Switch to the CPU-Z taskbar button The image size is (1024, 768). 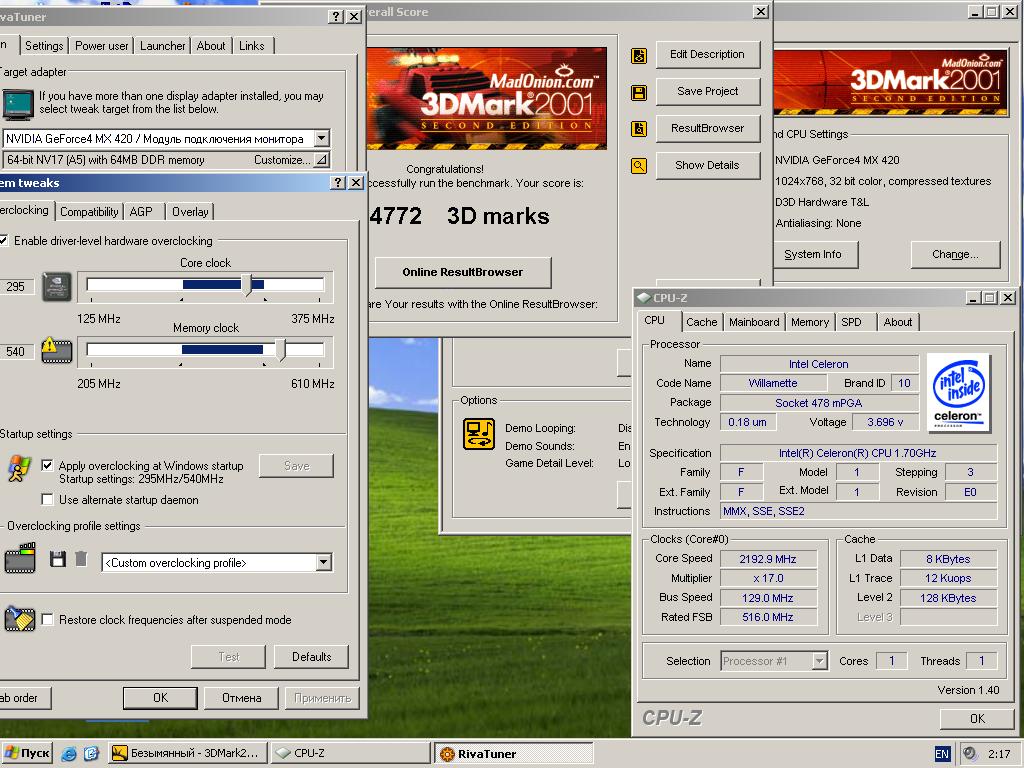(350, 753)
